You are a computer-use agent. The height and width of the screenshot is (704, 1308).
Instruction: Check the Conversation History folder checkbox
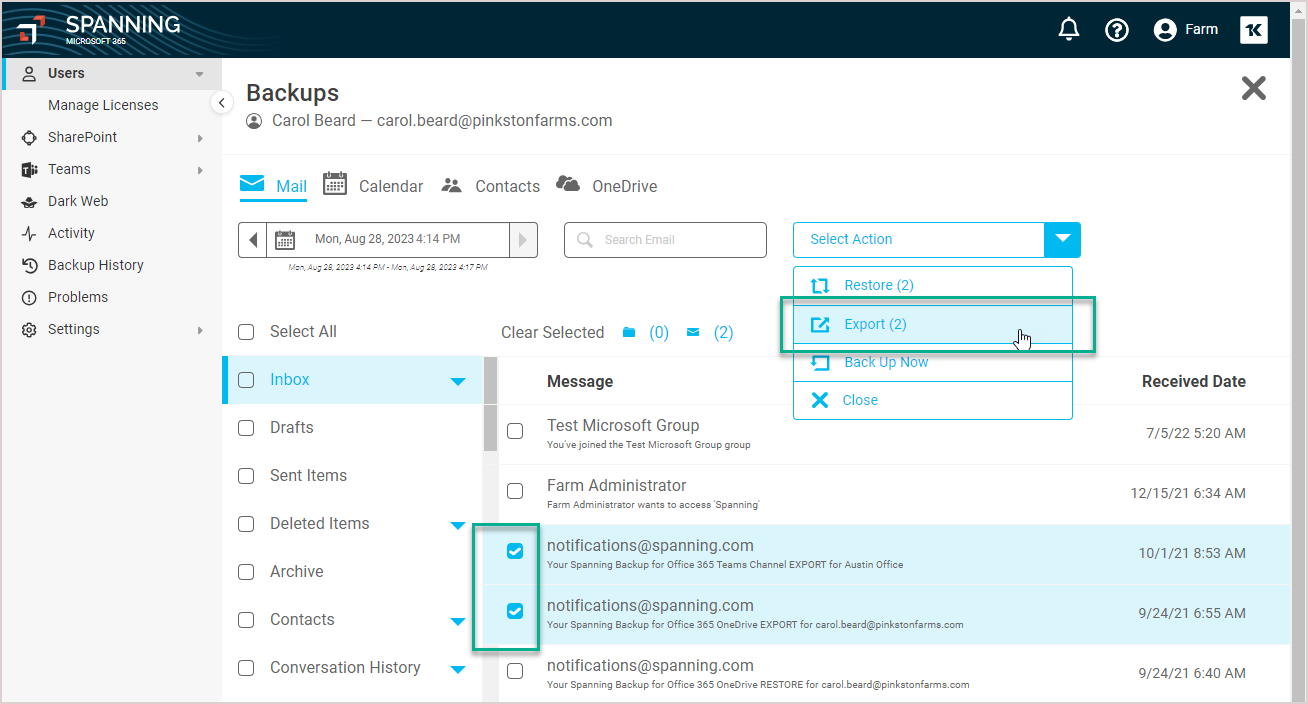(246, 668)
